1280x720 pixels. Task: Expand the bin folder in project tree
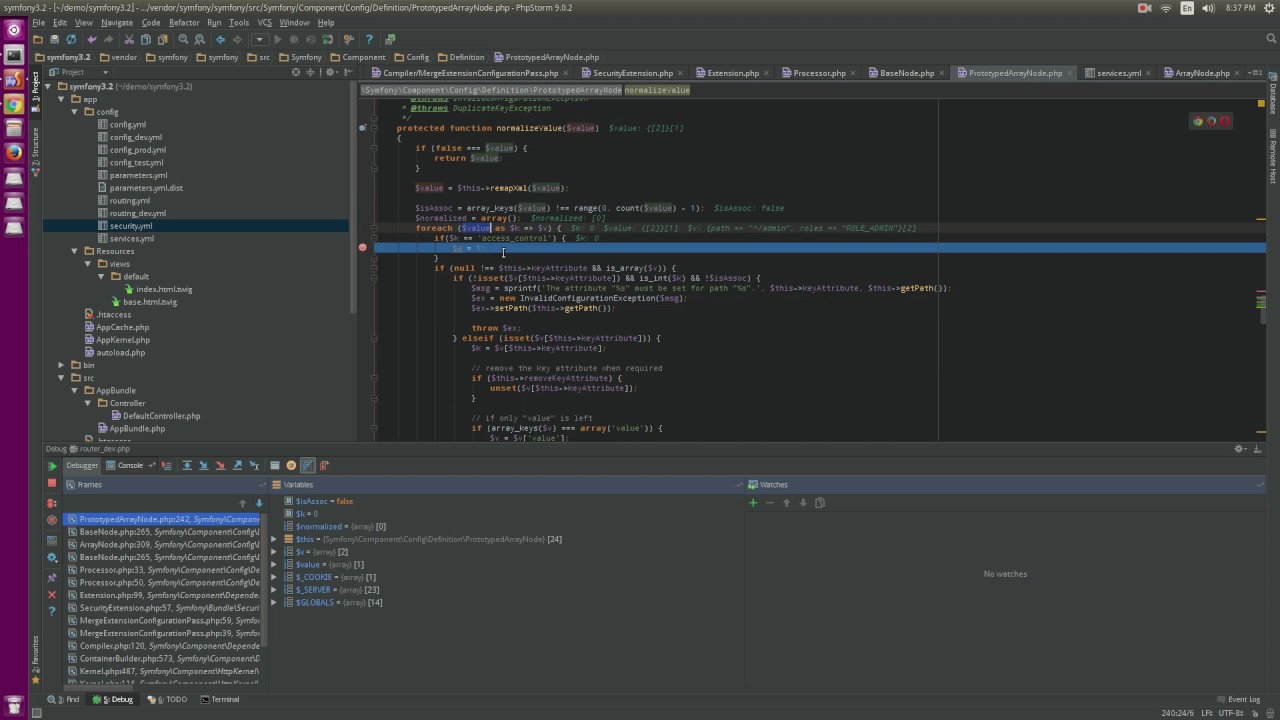point(61,365)
